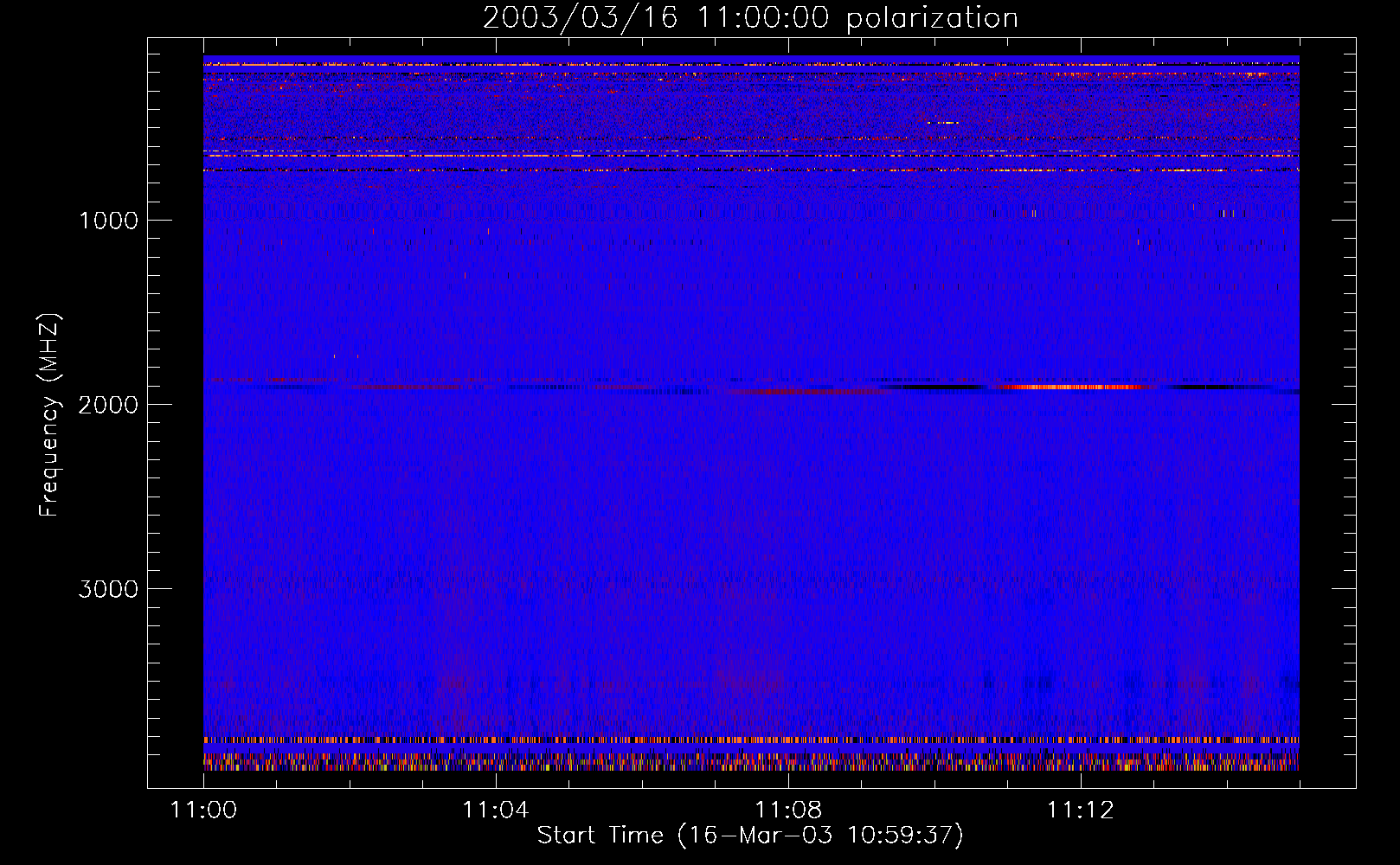
Task: Click the '1000' frequency axis label
Action: click(108, 221)
